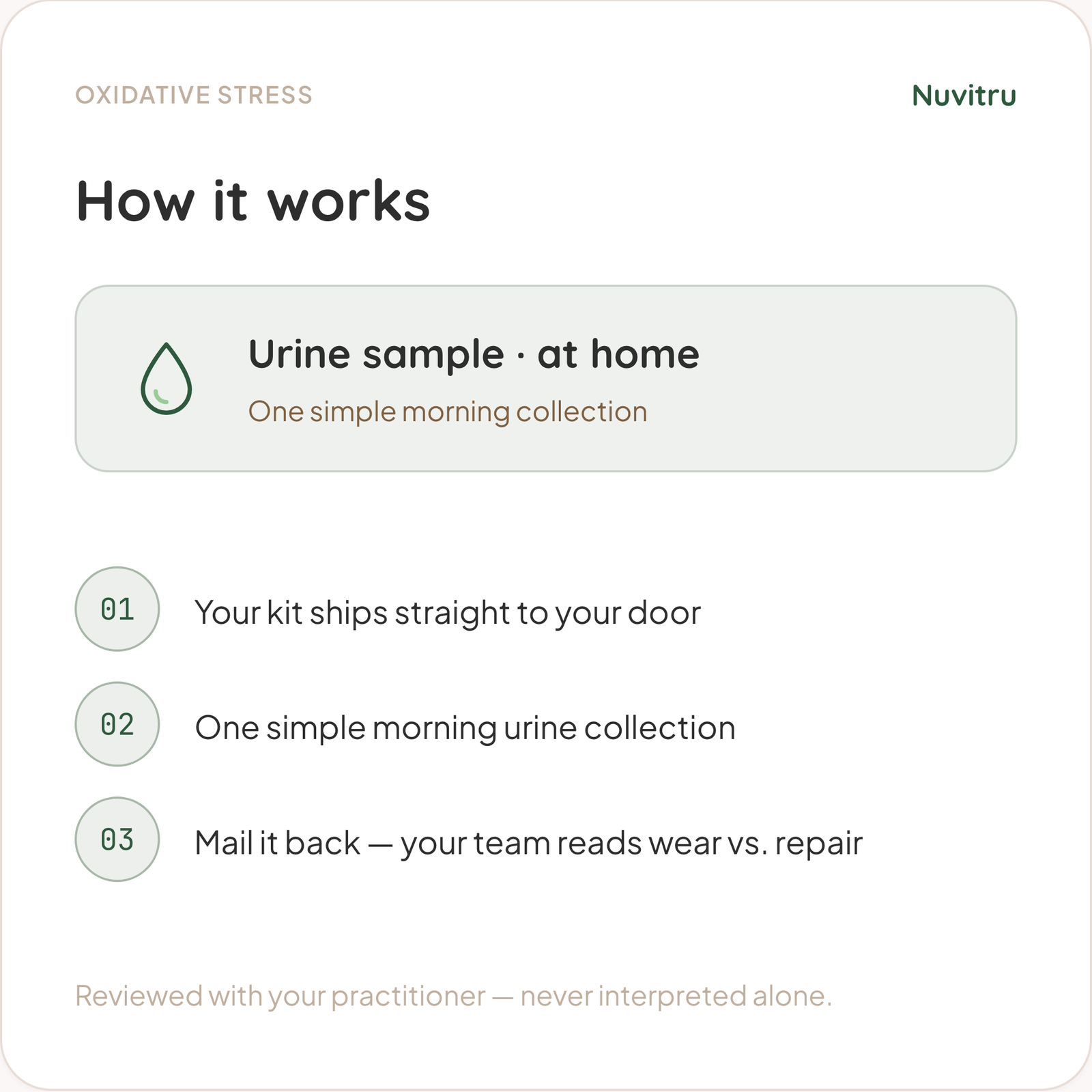Click the Reviewed with your practitioner text

pos(281,996)
